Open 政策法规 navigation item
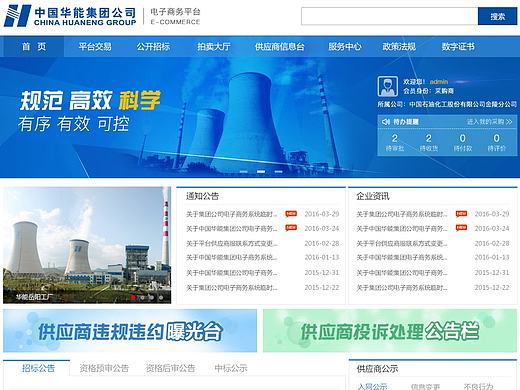The height and width of the screenshot is (390, 520). tap(399, 46)
